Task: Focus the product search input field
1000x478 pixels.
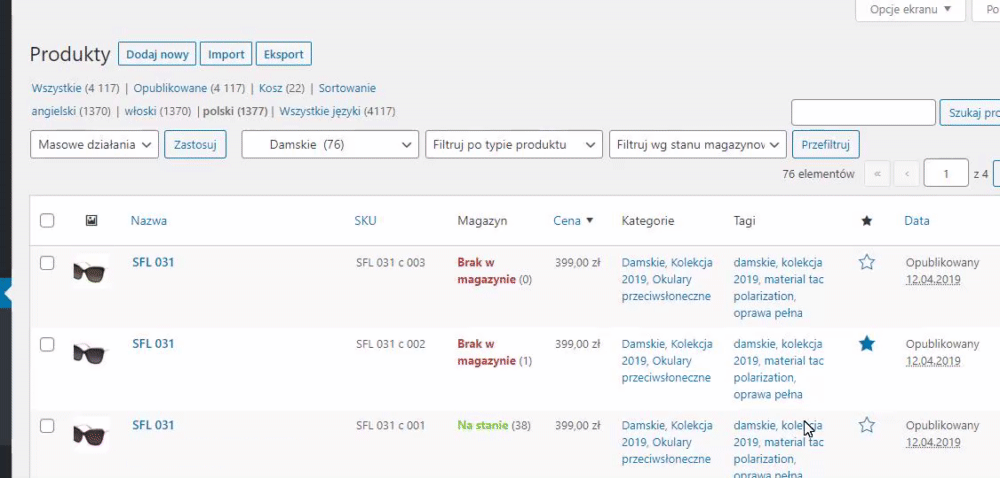Action: (863, 113)
